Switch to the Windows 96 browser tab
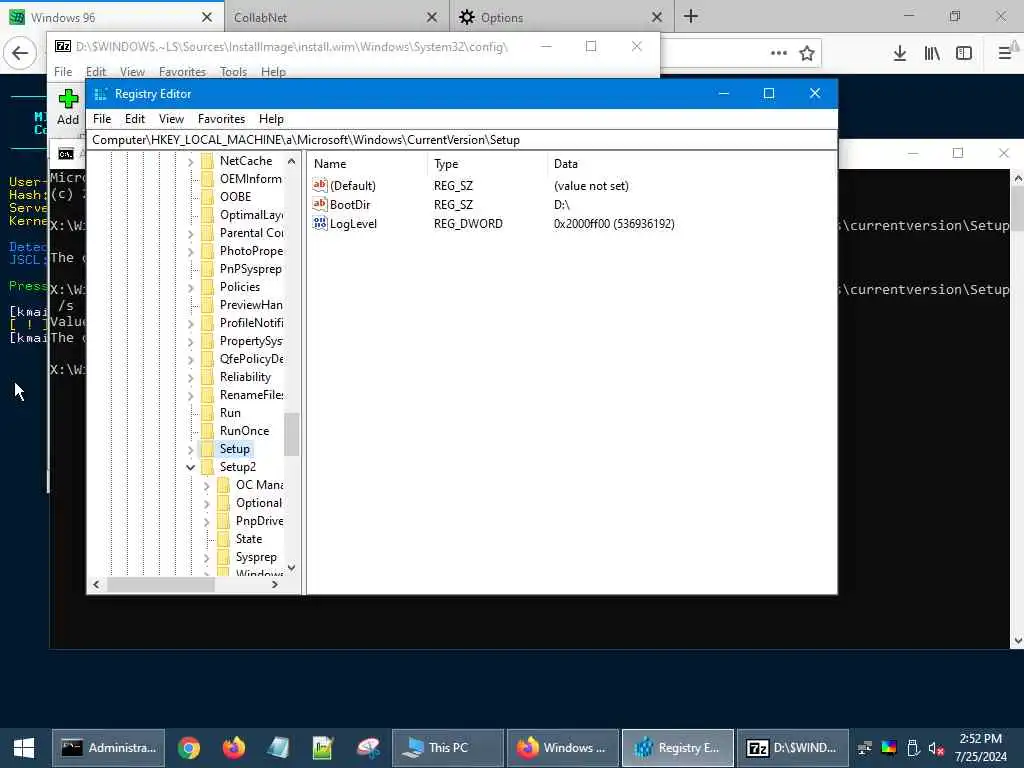 (112, 16)
